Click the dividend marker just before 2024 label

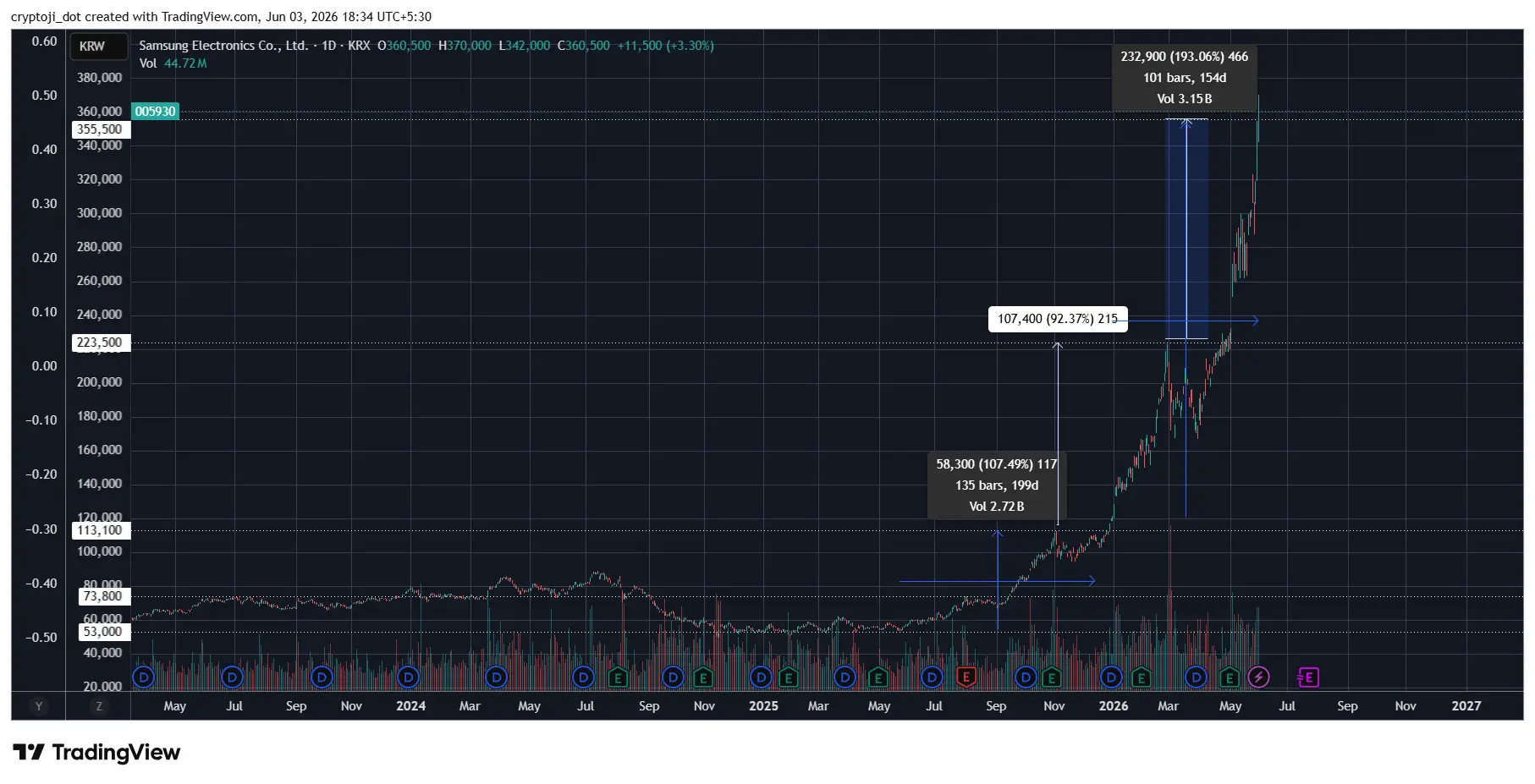(409, 677)
